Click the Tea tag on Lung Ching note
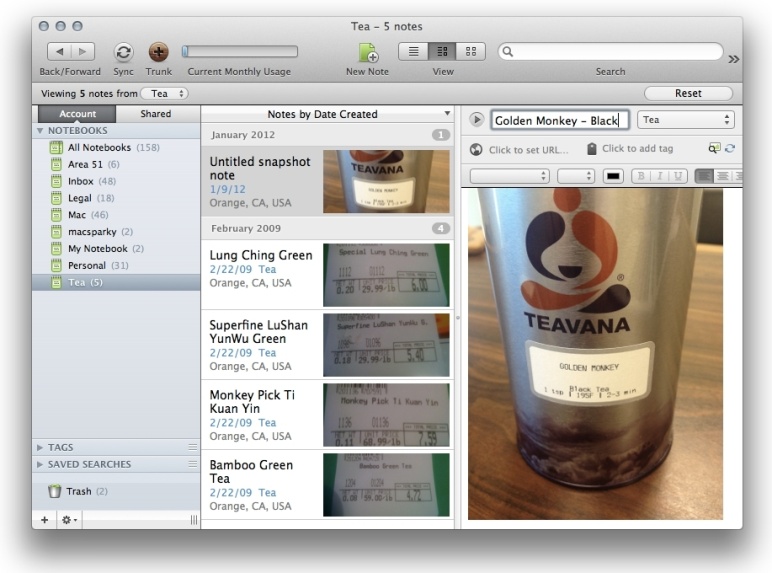Screen dimensions: 772x573 pos(267,269)
